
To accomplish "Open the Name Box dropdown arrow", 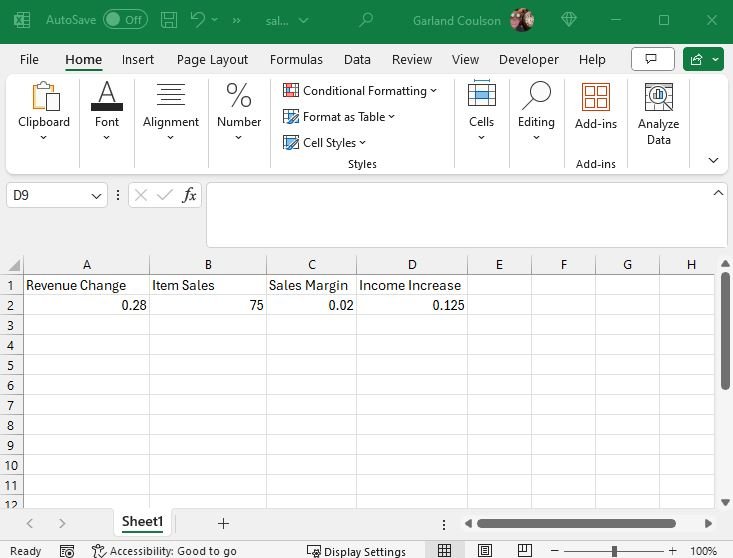I will tap(97, 196).
